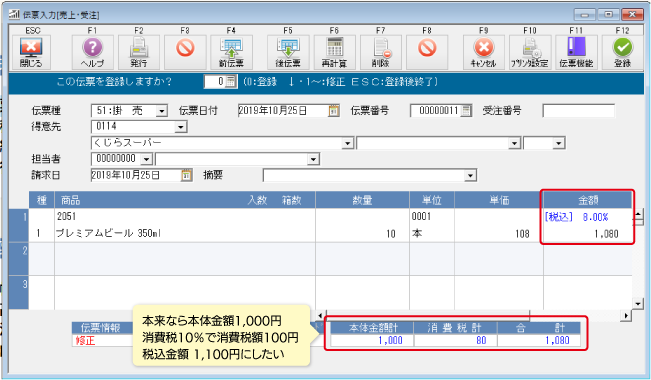
Task: Click the horizontal scrollbar right arrow
Action: (x=626, y=316)
